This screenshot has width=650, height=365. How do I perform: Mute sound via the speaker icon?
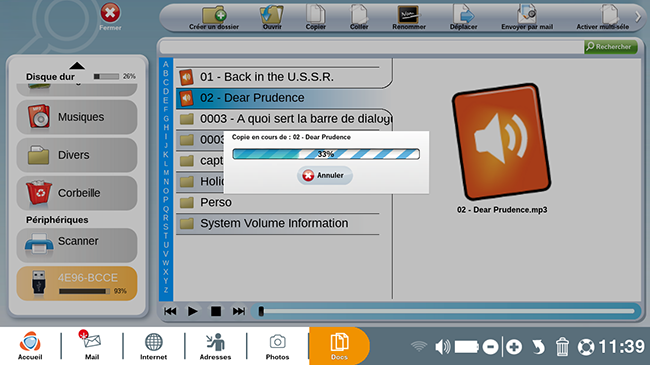point(442,346)
